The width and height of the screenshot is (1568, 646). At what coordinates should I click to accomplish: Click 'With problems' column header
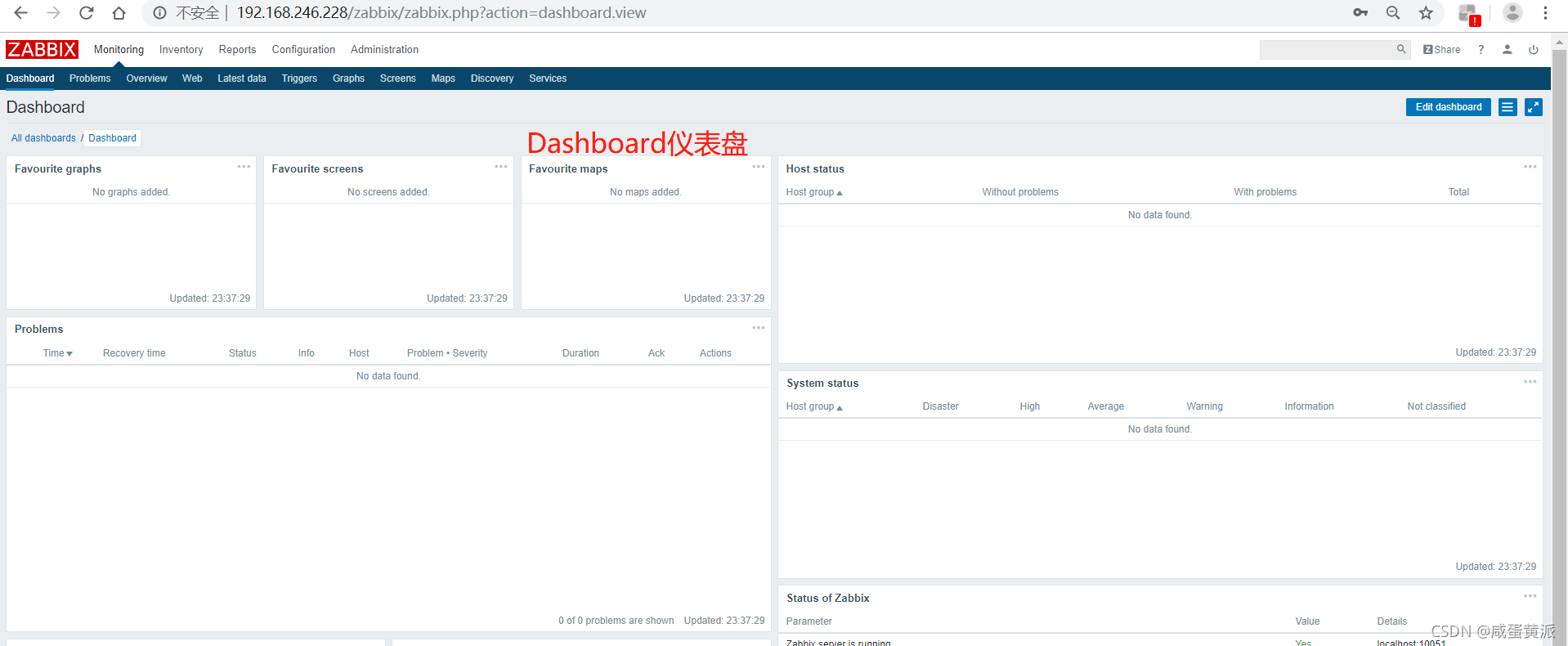pos(1265,192)
